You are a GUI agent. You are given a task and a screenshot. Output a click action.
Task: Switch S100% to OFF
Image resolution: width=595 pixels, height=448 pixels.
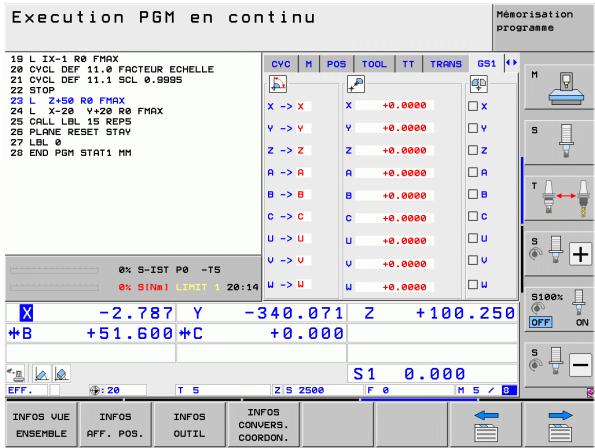click(540, 322)
